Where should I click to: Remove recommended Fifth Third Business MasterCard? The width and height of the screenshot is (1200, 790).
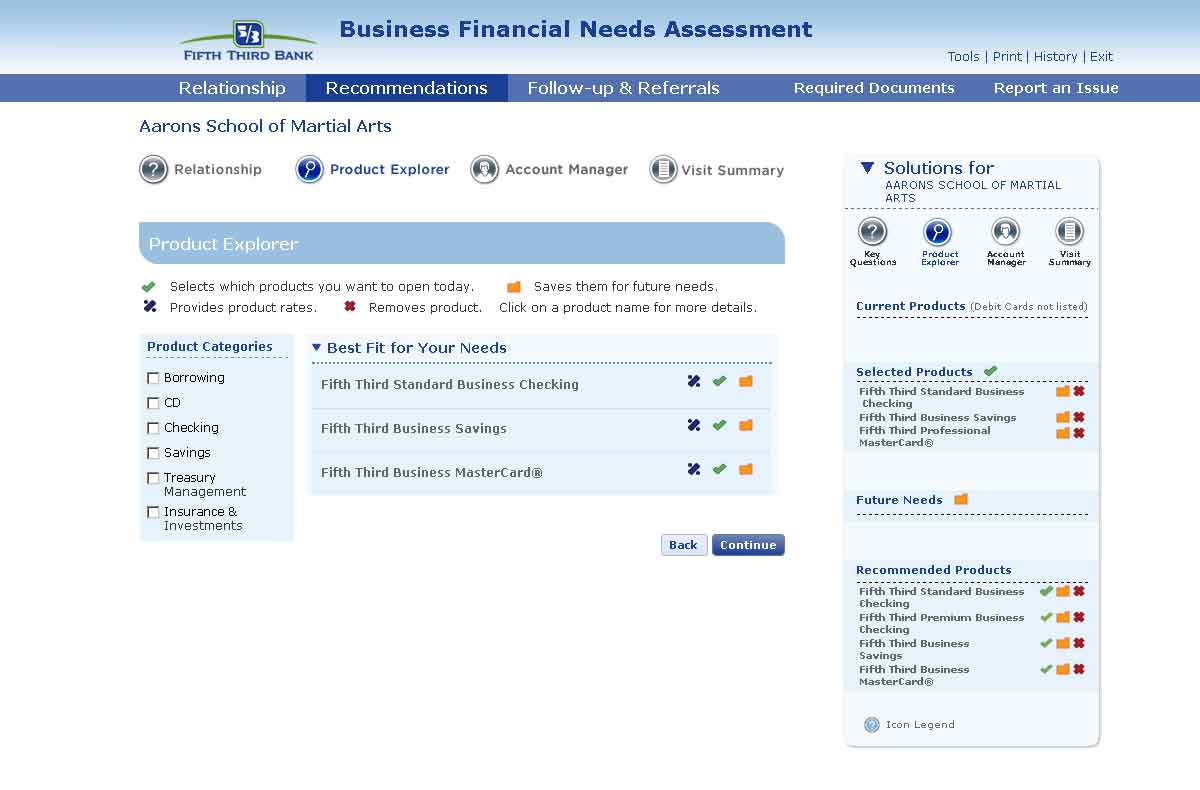click(1079, 669)
